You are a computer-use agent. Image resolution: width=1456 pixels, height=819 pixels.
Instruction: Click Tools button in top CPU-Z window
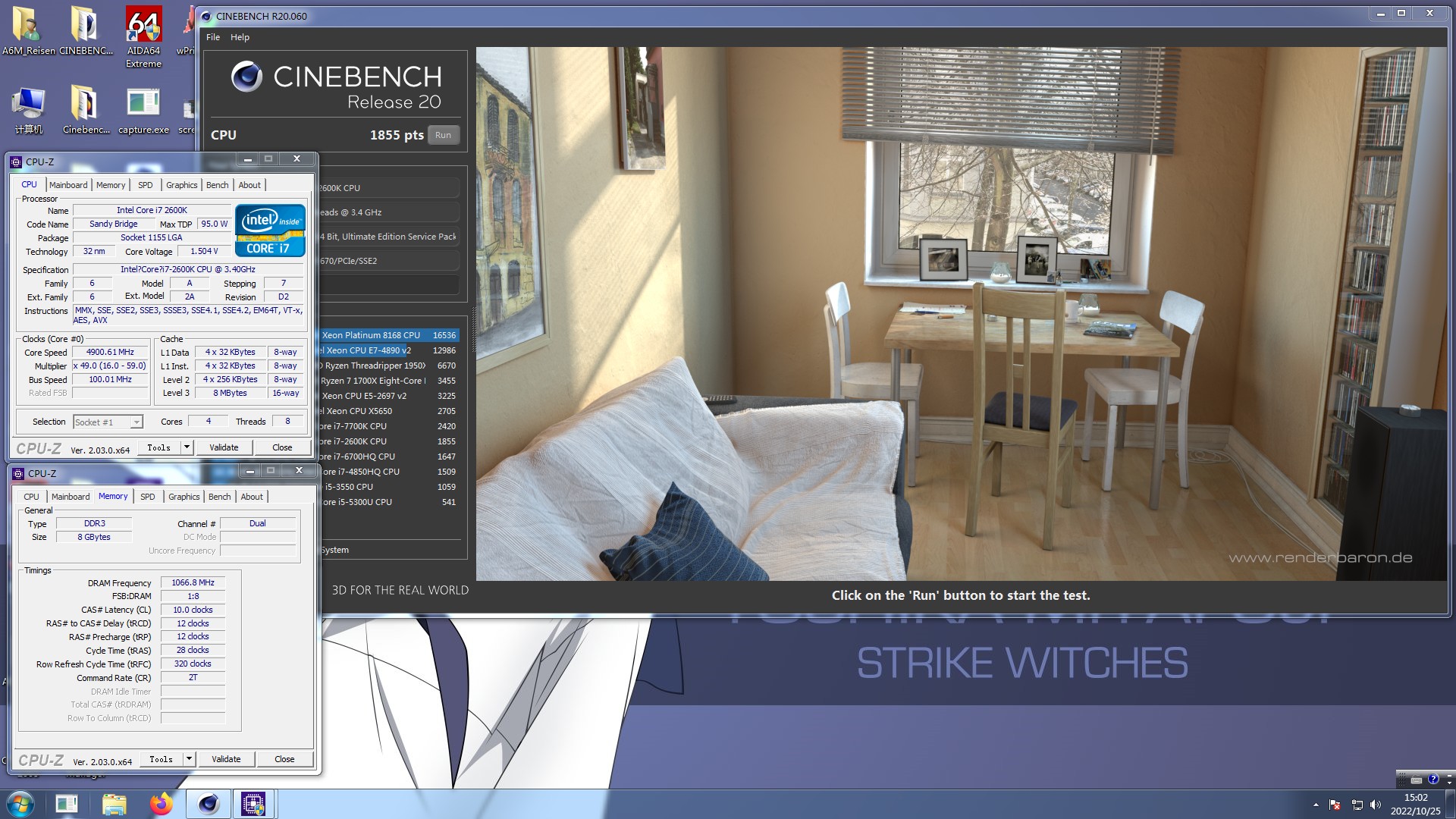coord(159,447)
